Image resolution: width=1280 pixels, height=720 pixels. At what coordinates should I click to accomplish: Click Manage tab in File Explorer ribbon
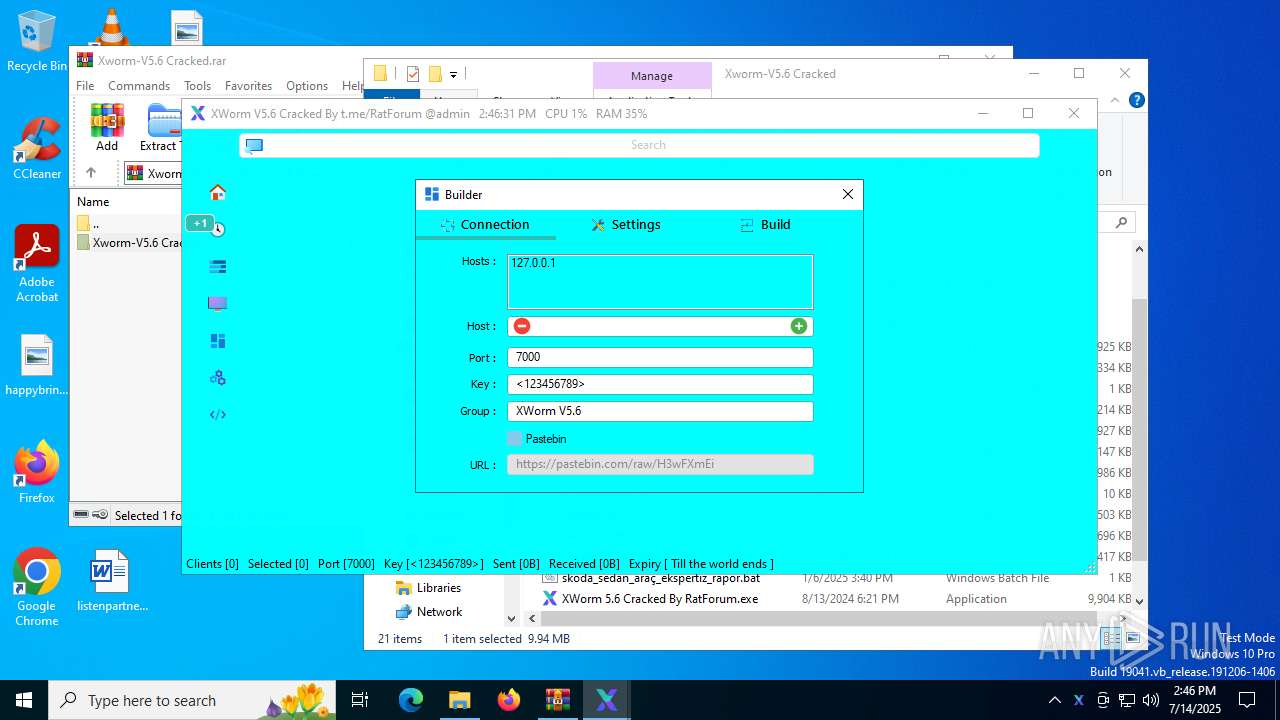tap(652, 76)
